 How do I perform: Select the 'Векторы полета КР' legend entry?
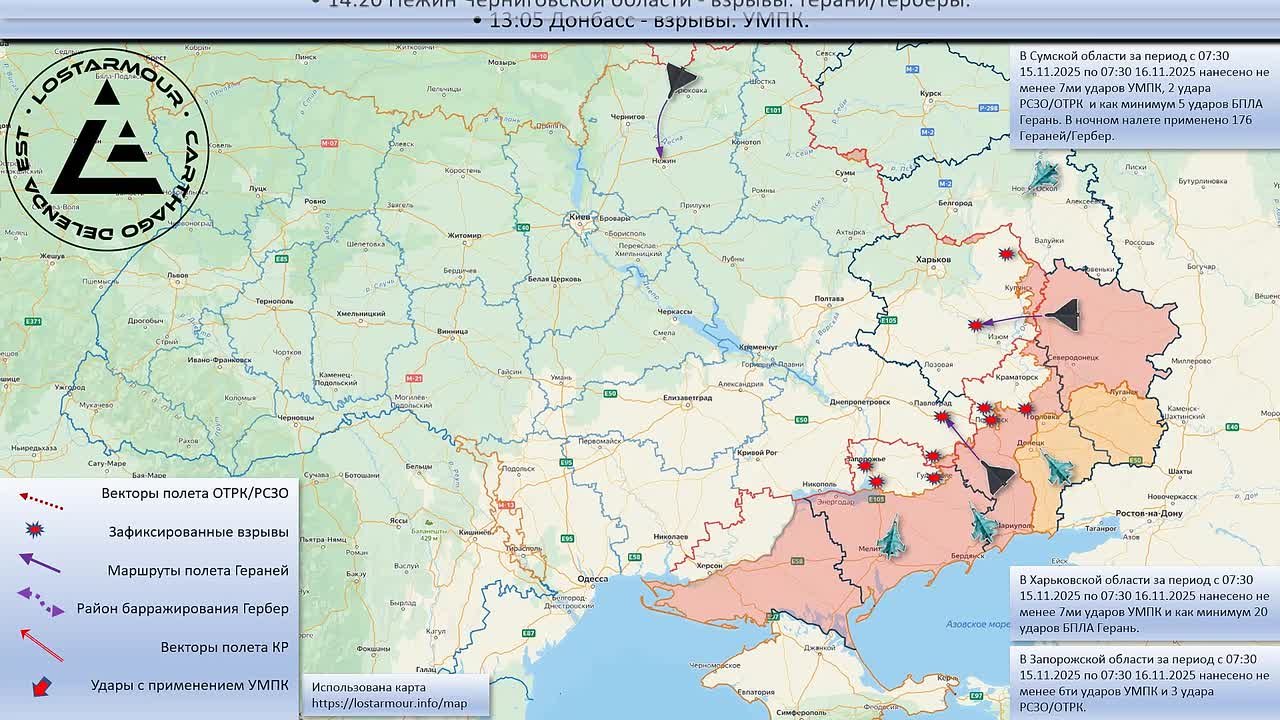coord(224,647)
